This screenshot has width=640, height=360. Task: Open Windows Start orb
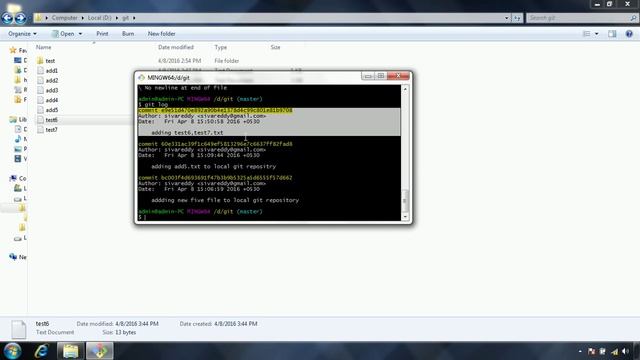tap(12, 351)
